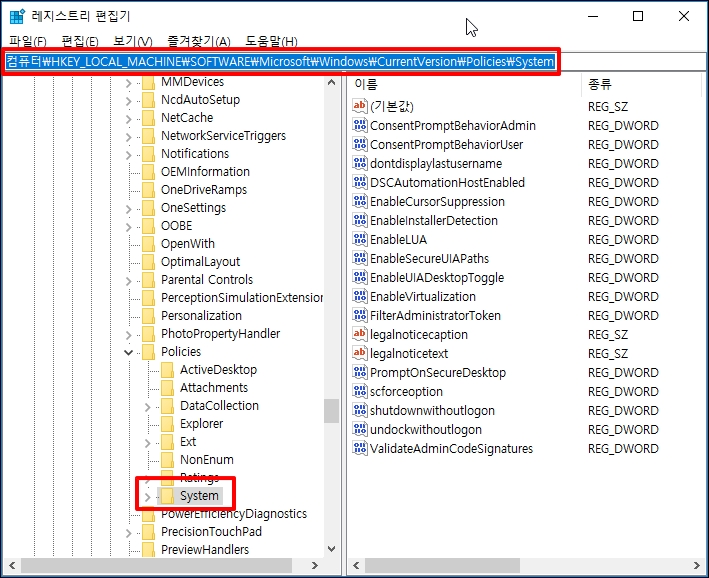Click the DWORD icon next to EnableLUA
The height and width of the screenshot is (578, 709).
point(360,239)
